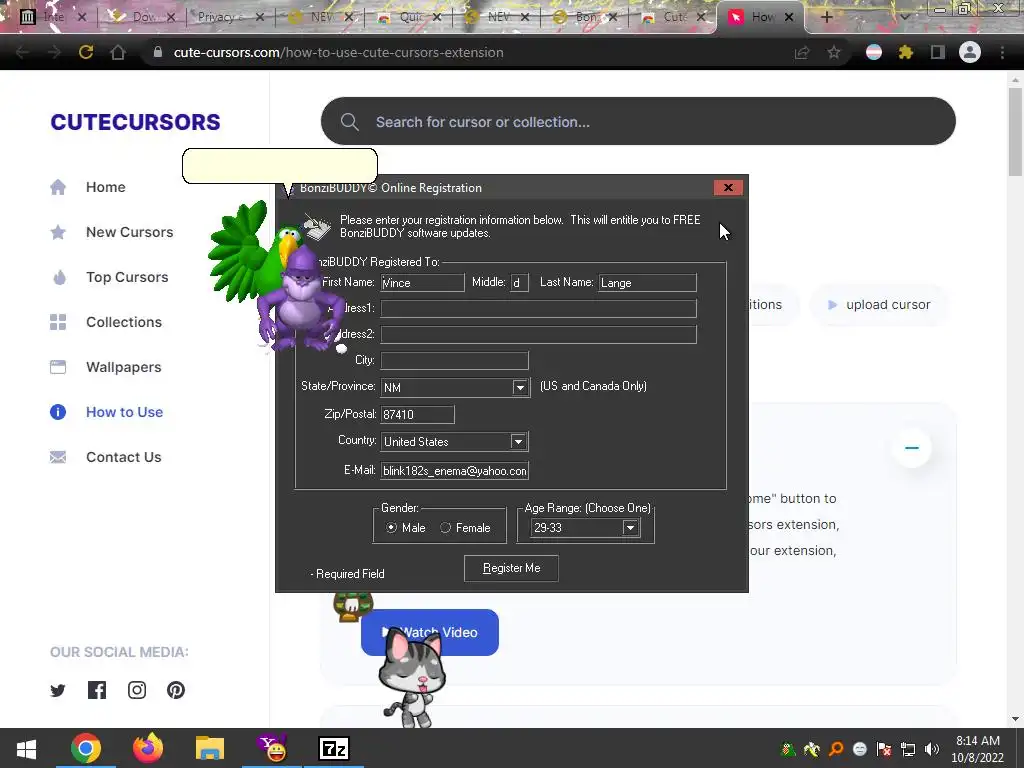
Task: Expand the Country dropdown
Action: (518, 441)
